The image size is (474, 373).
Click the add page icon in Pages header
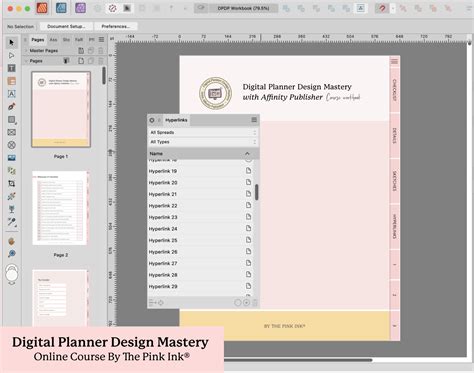(81, 61)
